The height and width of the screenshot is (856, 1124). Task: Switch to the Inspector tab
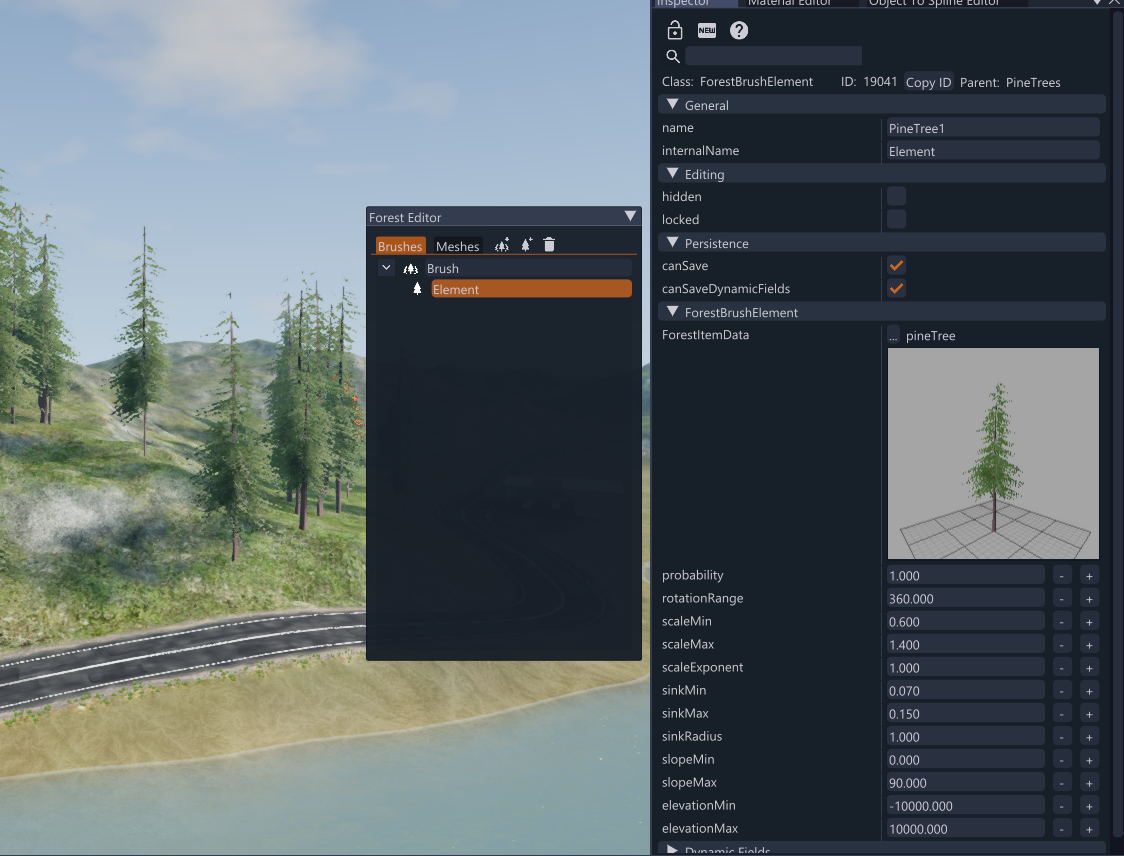694,3
